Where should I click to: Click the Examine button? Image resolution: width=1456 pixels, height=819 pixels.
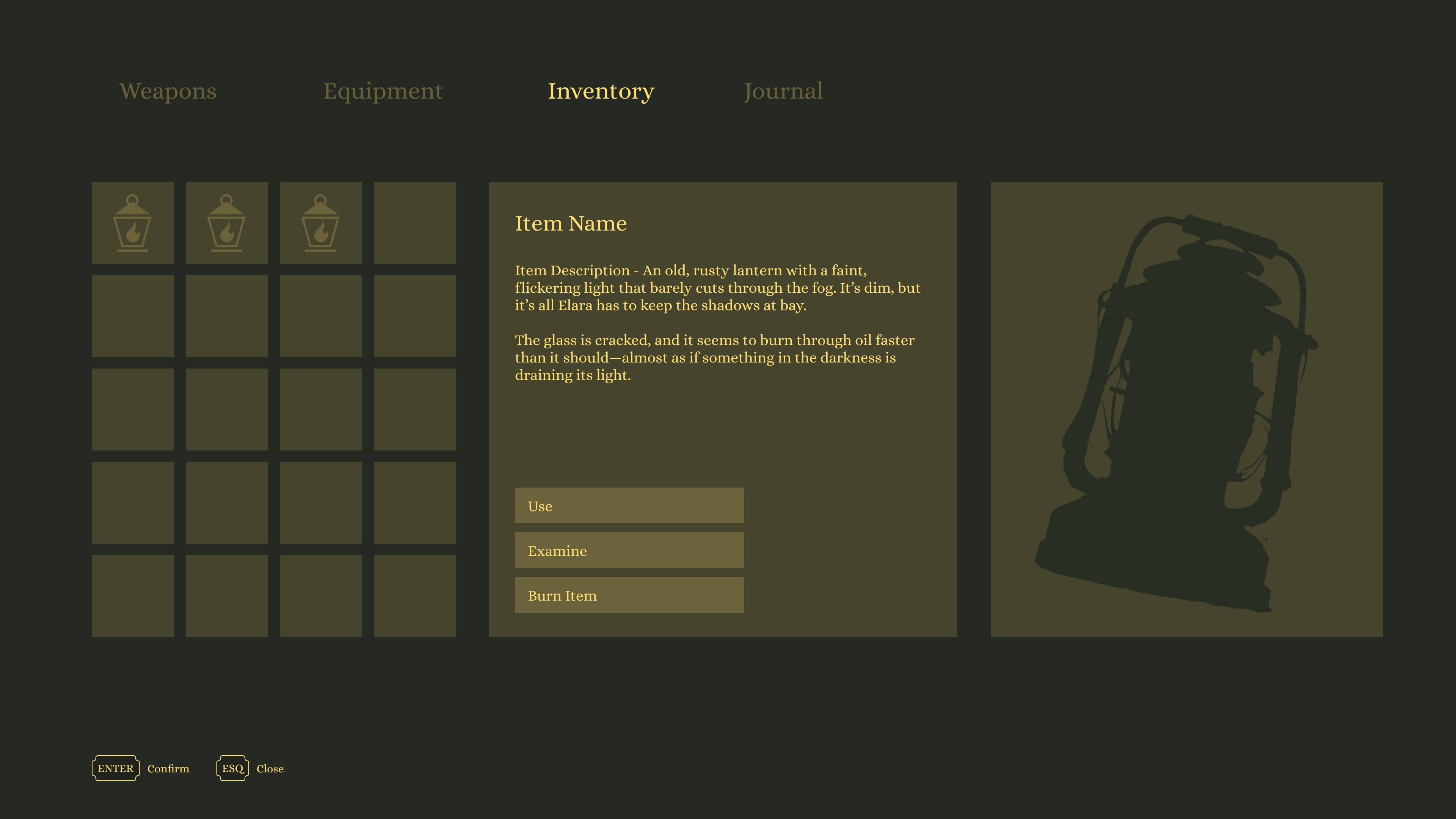tap(629, 550)
